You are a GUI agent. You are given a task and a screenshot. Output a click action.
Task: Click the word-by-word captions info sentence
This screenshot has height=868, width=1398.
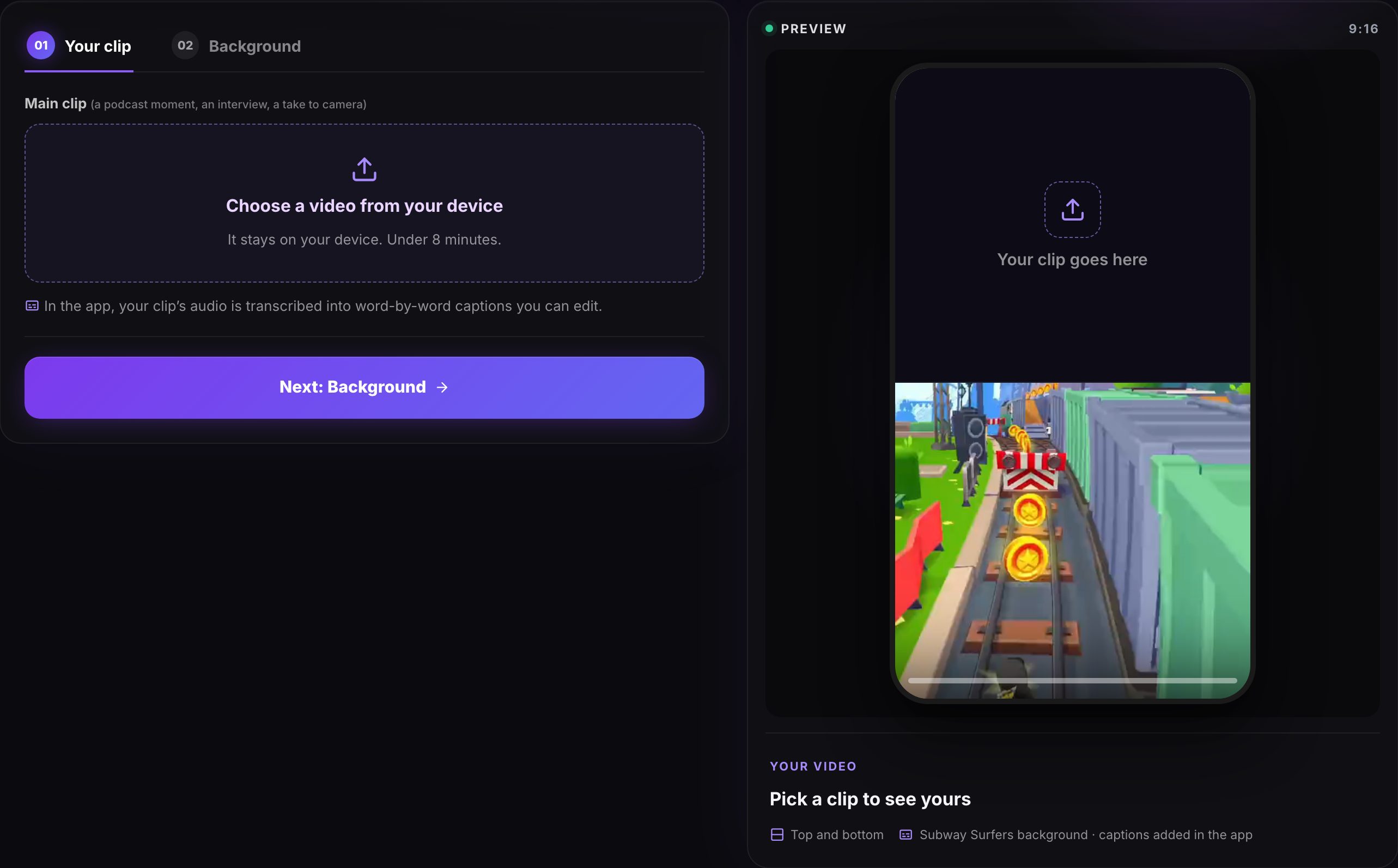[x=323, y=306]
